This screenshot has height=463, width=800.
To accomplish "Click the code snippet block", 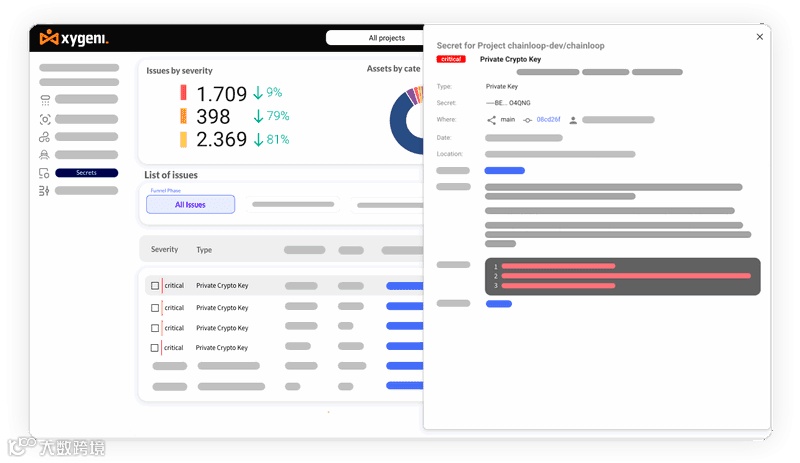I will (622, 276).
